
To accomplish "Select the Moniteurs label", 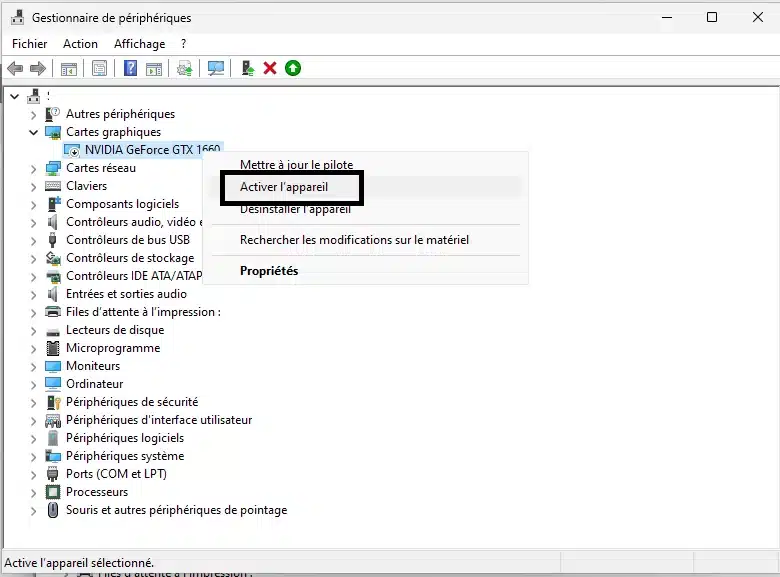I will [93, 366].
